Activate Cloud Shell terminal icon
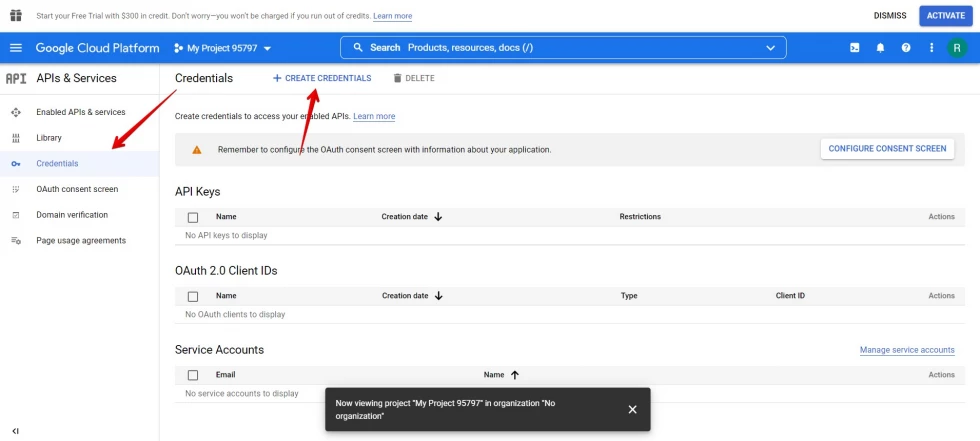Screen dimensions: 980x441 pyautogui.click(x=855, y=48)
